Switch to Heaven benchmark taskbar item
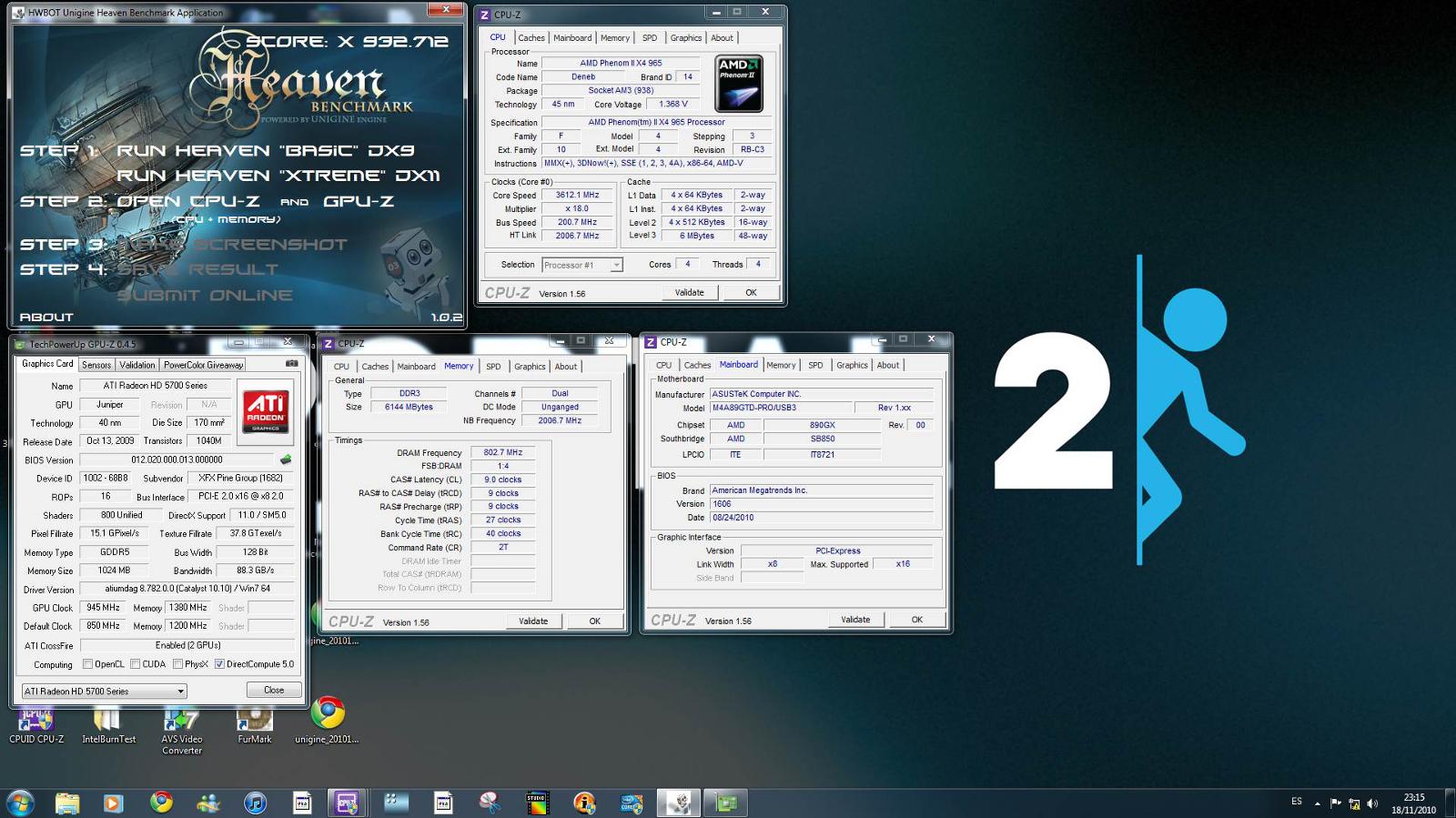The image size is (1456, 818). click(x=679, y=803)
